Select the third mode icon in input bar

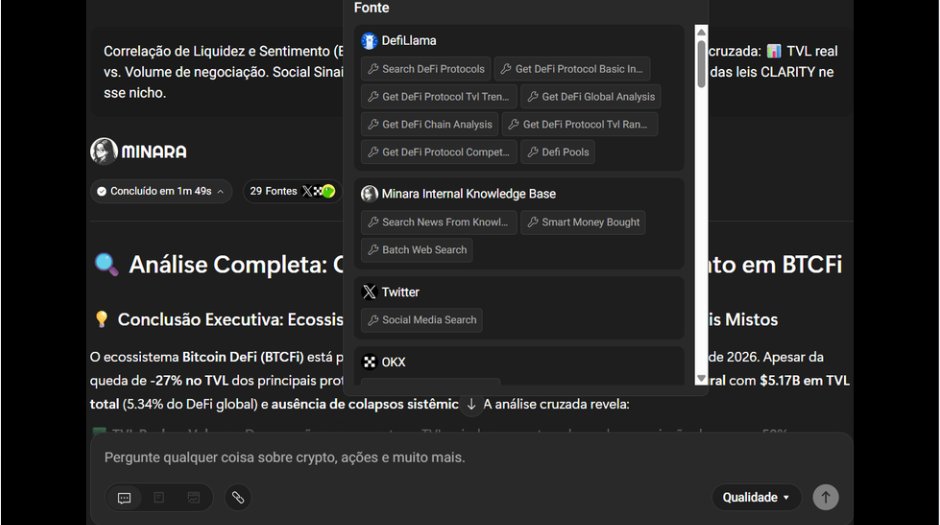point(194,497)
